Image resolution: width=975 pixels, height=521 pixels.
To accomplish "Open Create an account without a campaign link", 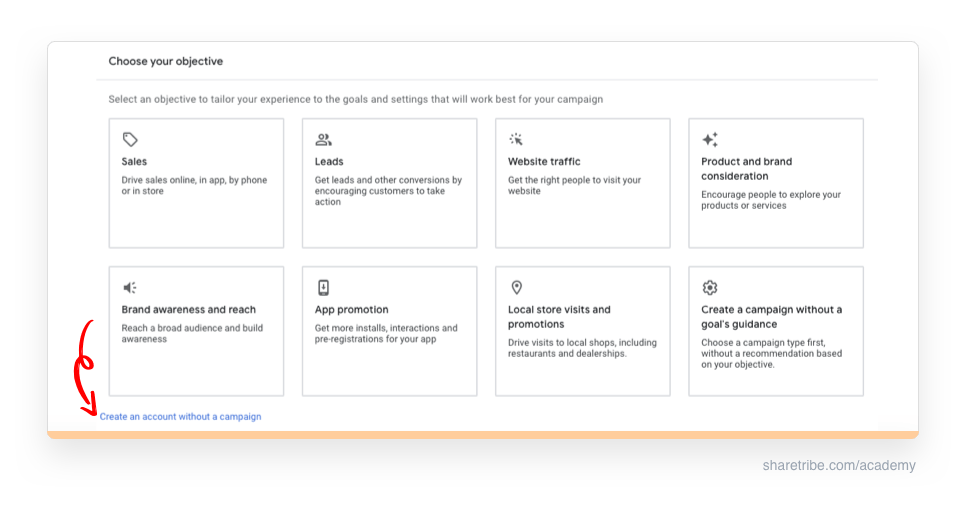I will [181, 416].
